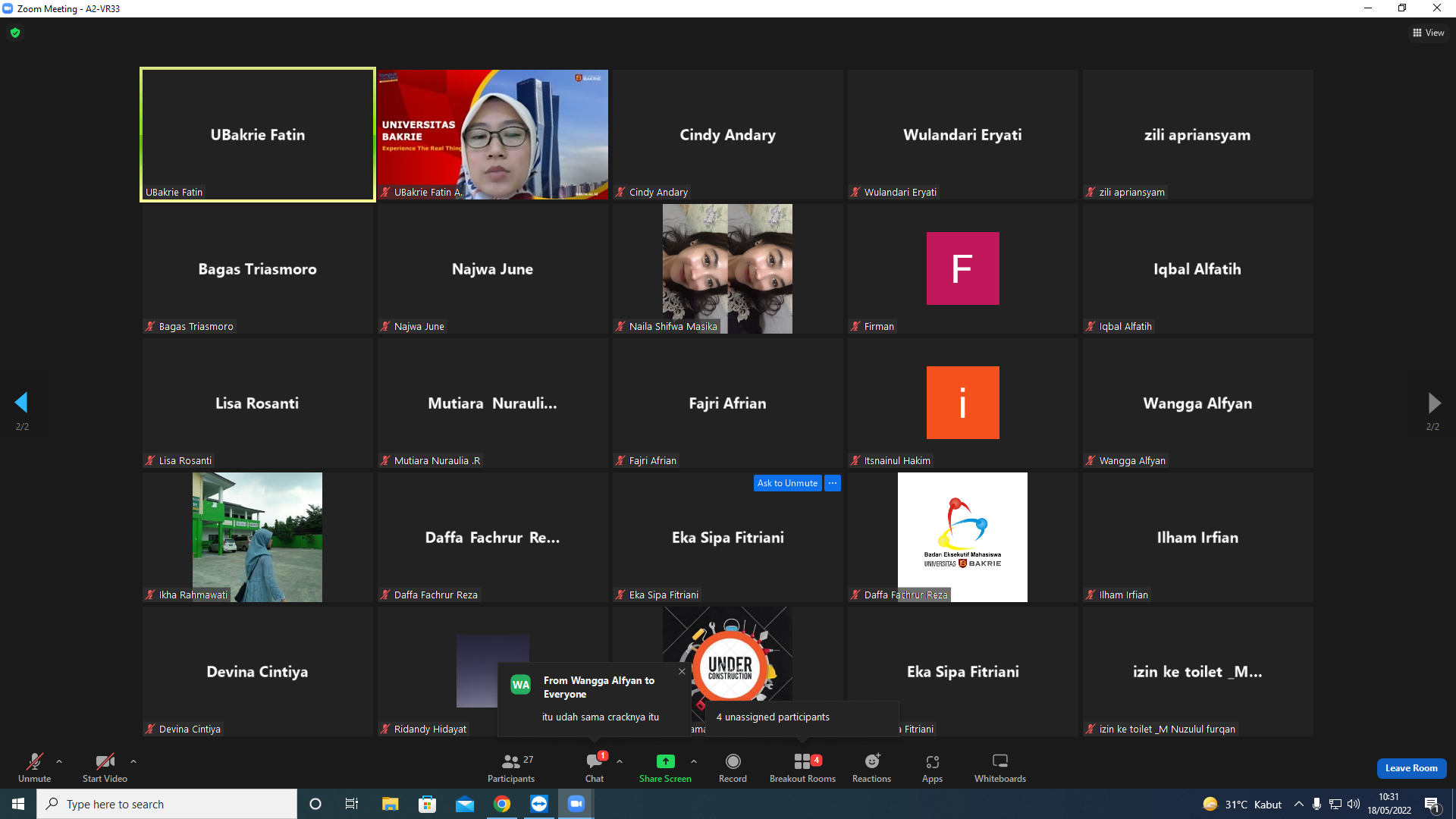Select Devina Cintiya participant tile
This screenshot has height=819, width=1456.
(x=257, y=671)
